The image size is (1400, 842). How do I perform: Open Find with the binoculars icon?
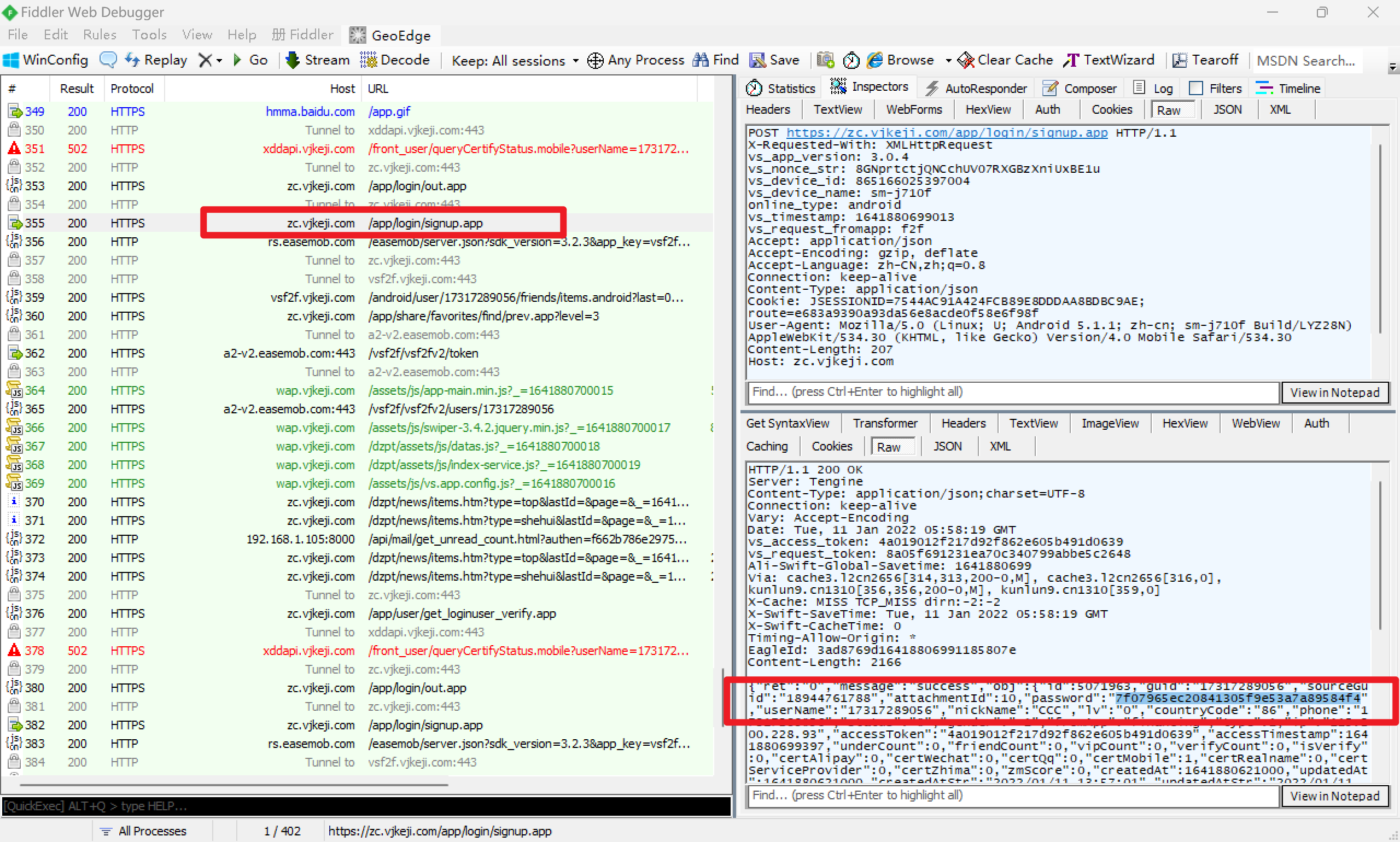point(701,60)
